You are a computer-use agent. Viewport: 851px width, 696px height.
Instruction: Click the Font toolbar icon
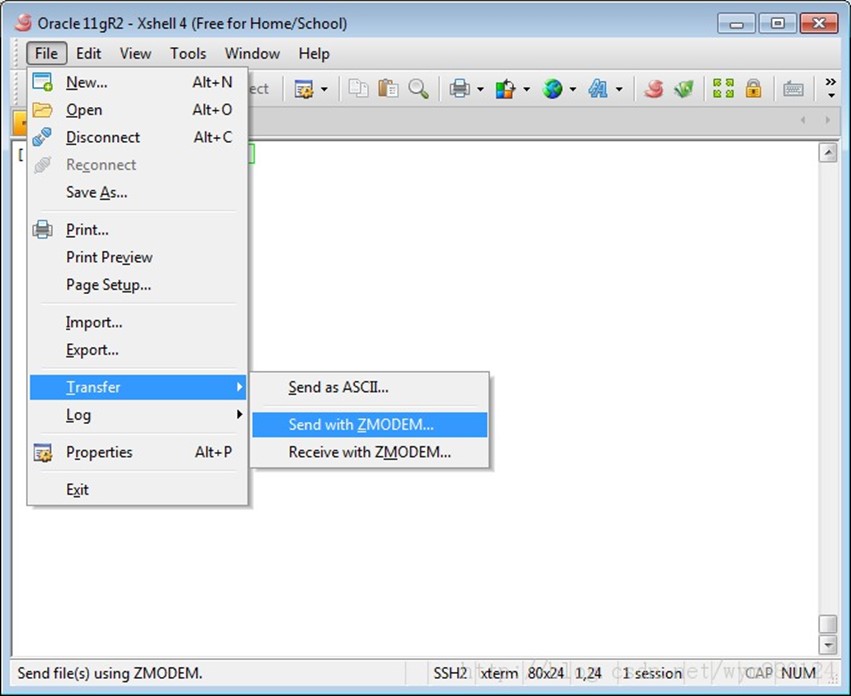pyautogui.click(x=598, y=88)
